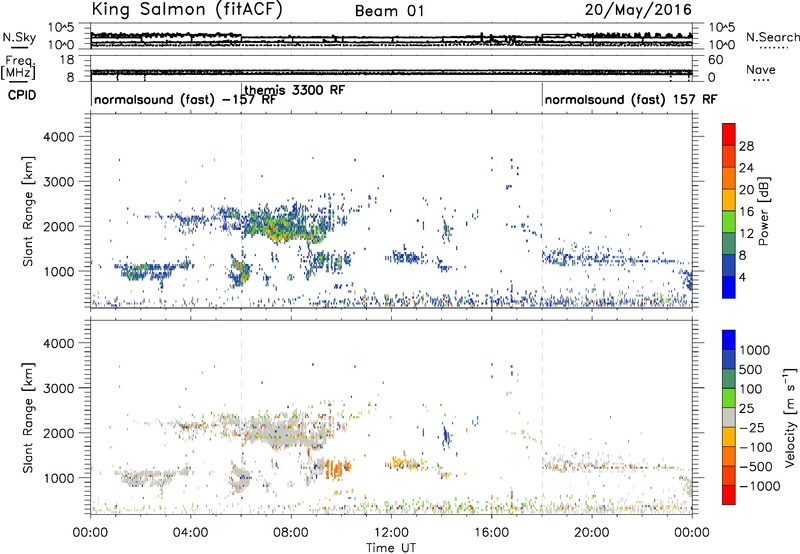Click the '18' frequency axis label
Screen dimensions: 800x554
[66, 60]
